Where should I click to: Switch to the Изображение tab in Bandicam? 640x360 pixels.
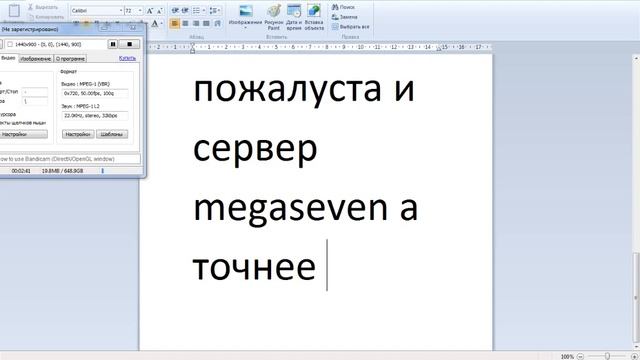pyautogui.click(x=36, y=59)
